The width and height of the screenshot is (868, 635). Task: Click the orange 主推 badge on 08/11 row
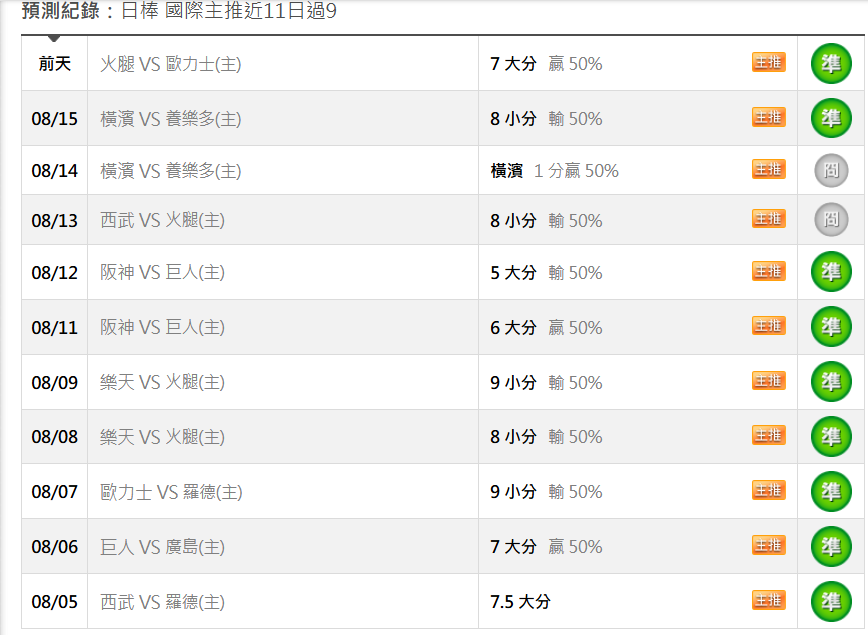pyautogui.click(x=768, y=326)
